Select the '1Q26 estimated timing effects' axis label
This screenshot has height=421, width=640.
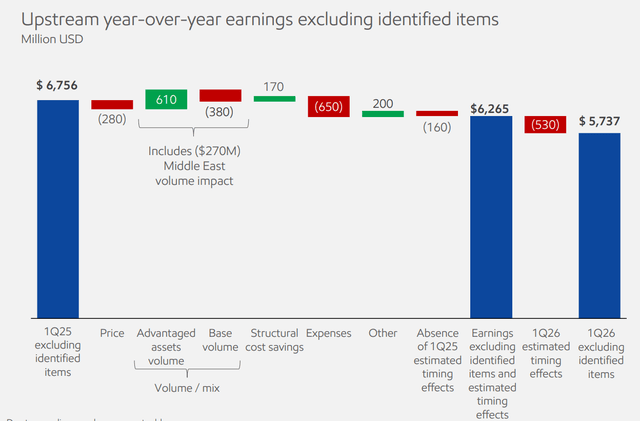pyautogui.click(x=546, y=354)
